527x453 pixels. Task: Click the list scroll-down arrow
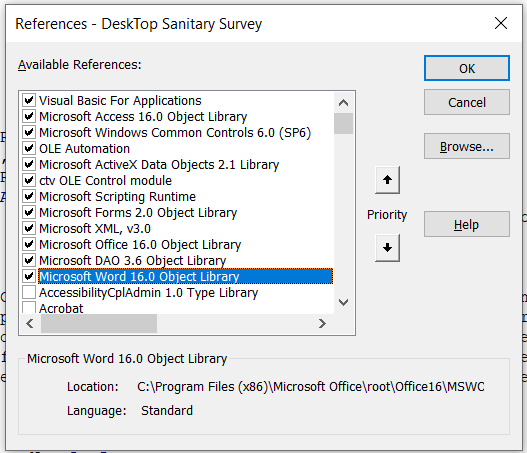point(343,302)
